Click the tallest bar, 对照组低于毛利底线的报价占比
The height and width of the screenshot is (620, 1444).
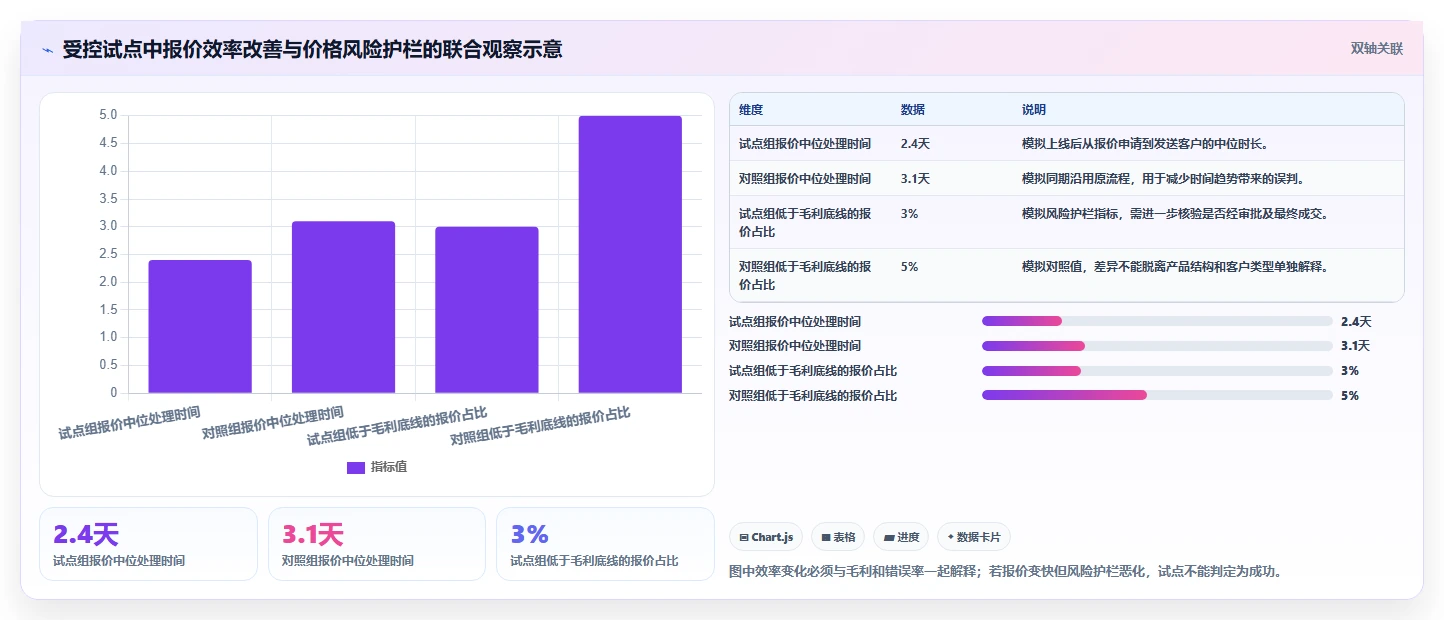[x=630, y=254]
